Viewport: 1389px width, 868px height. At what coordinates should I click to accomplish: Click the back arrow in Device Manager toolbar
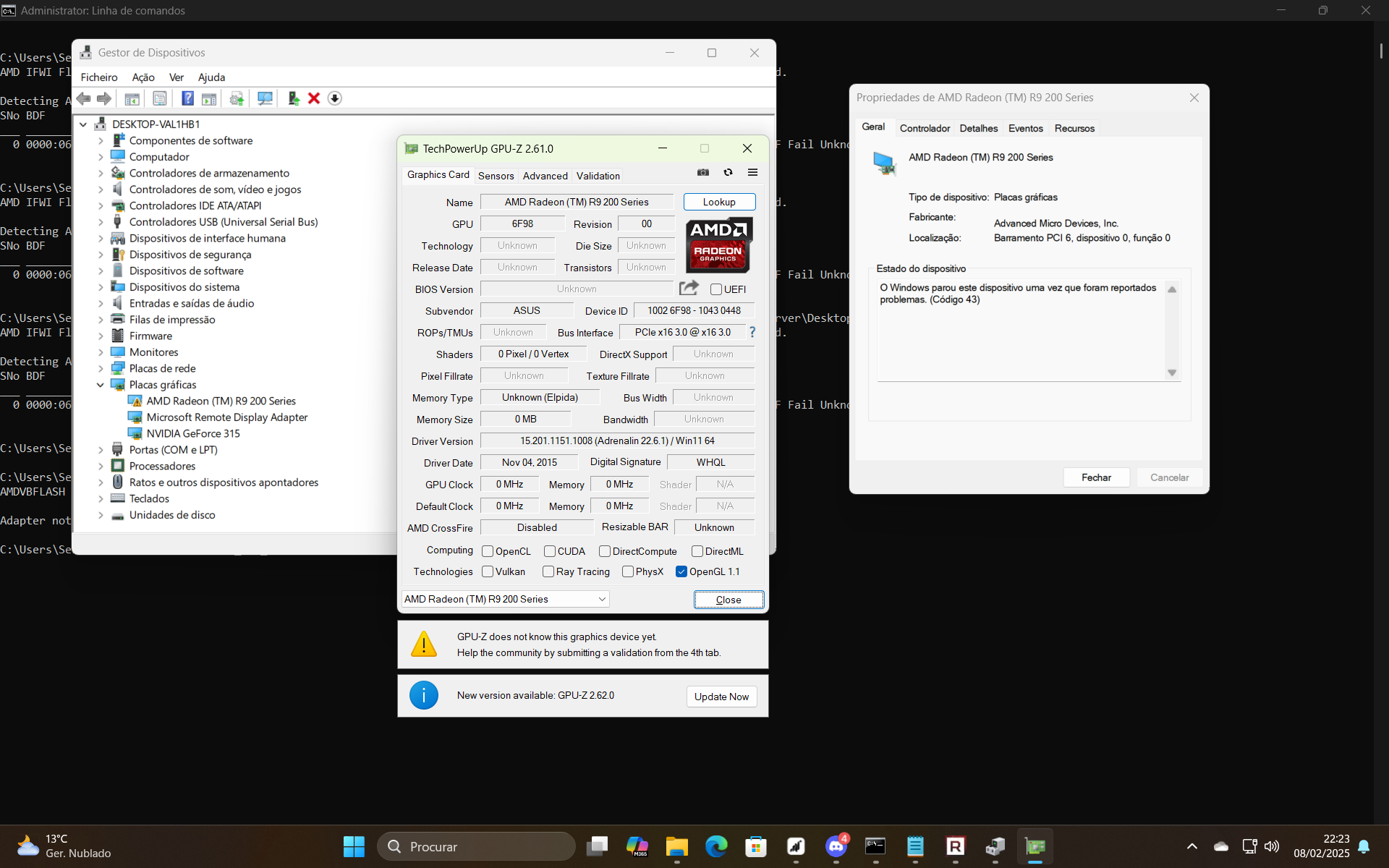point(84,98)
